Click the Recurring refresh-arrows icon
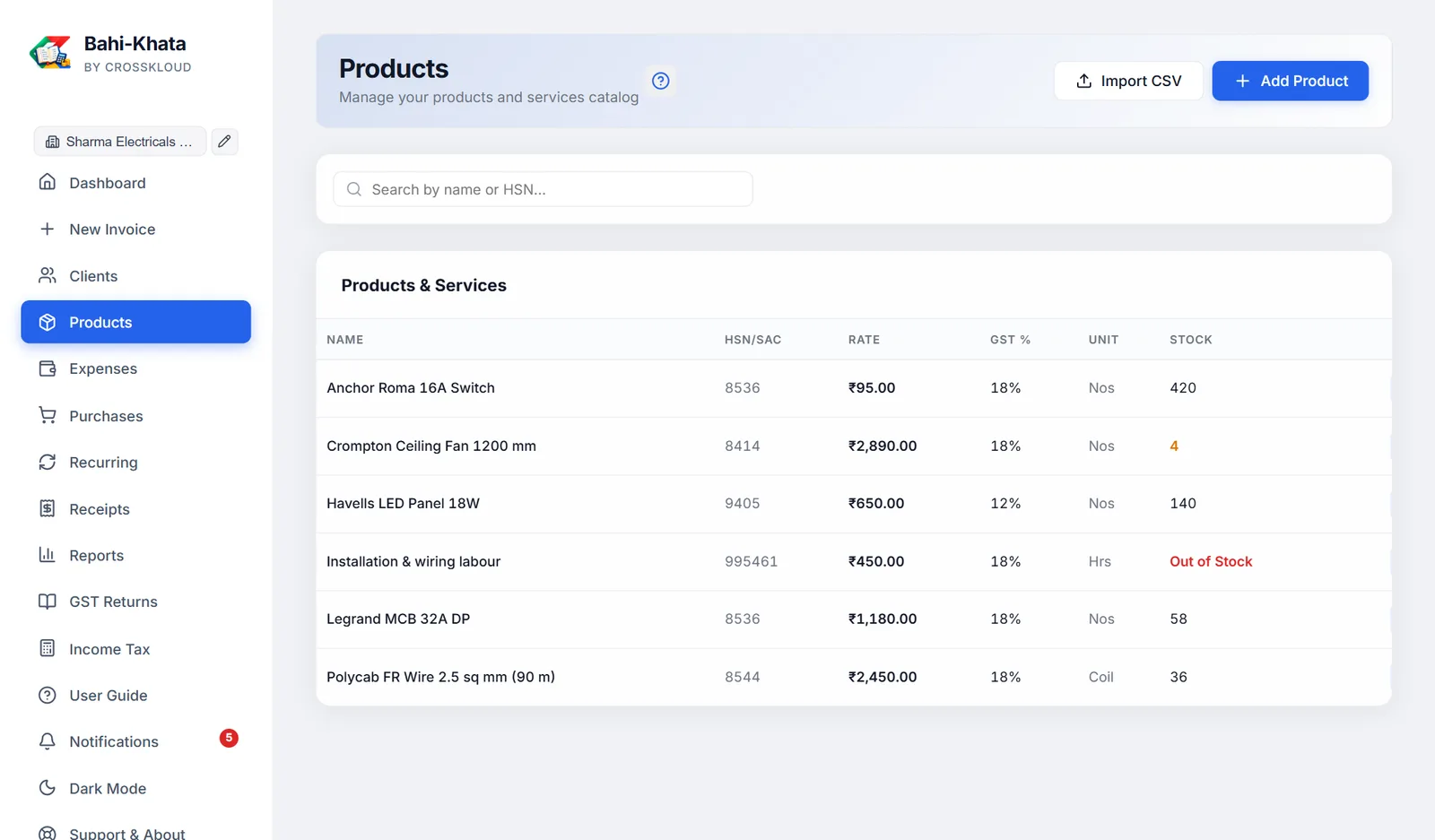The width and height of the screenshot is (1435, 840). 48,462
